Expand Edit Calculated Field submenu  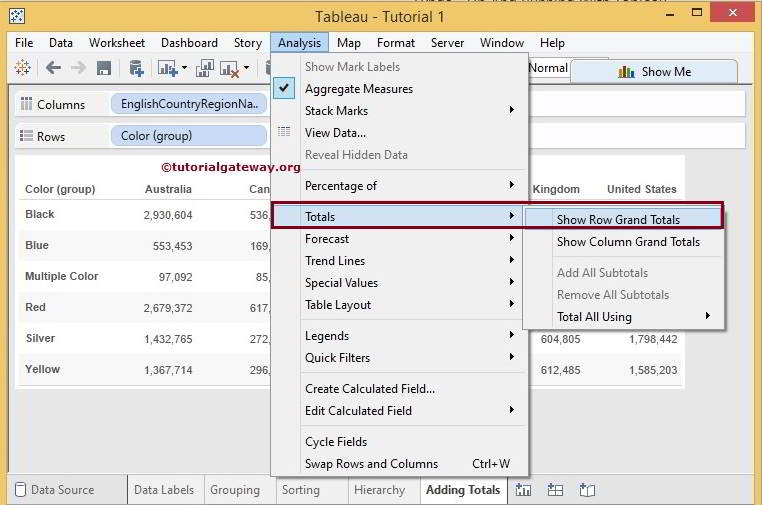(x=511, y=410)
